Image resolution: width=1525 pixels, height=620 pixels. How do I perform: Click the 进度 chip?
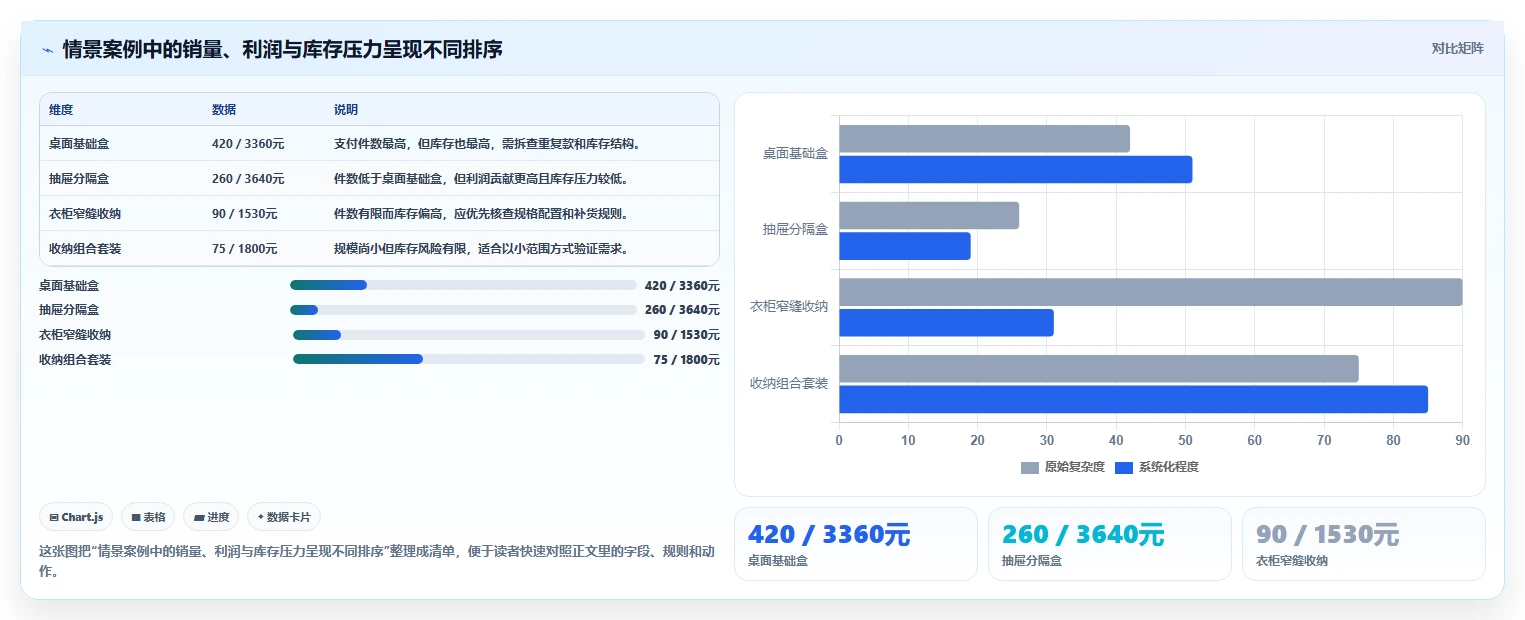[211, 517]
